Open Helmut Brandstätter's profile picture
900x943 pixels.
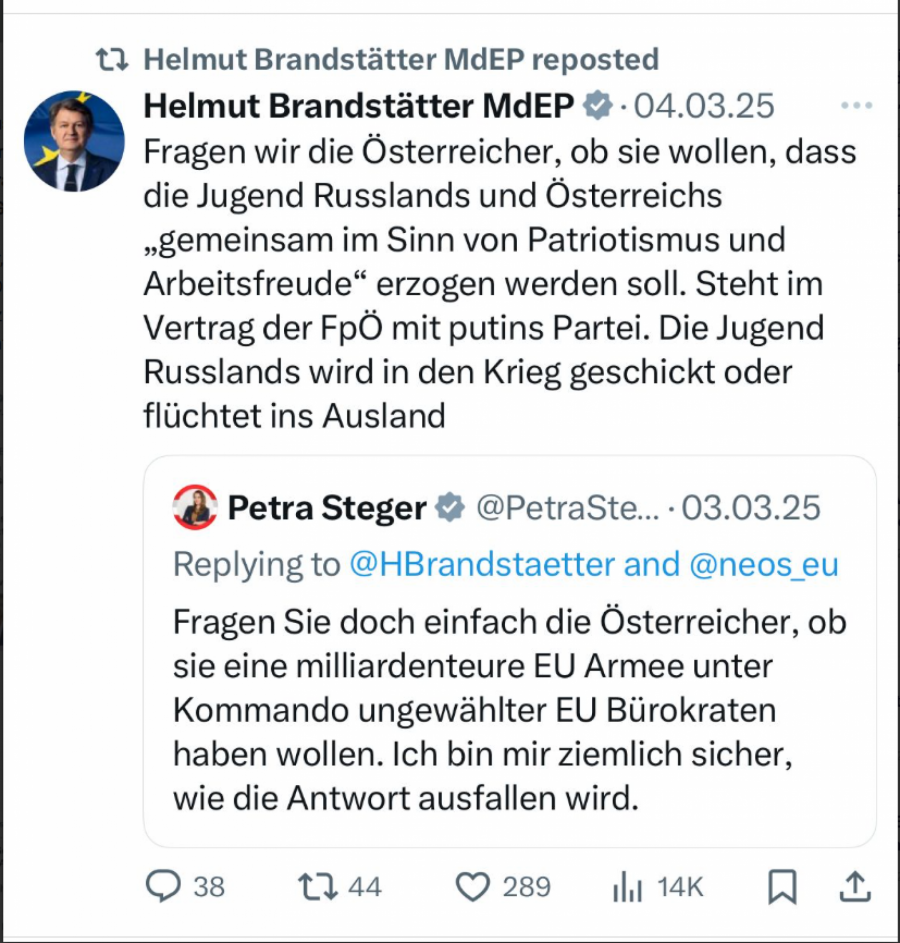[x=74, y=141]
